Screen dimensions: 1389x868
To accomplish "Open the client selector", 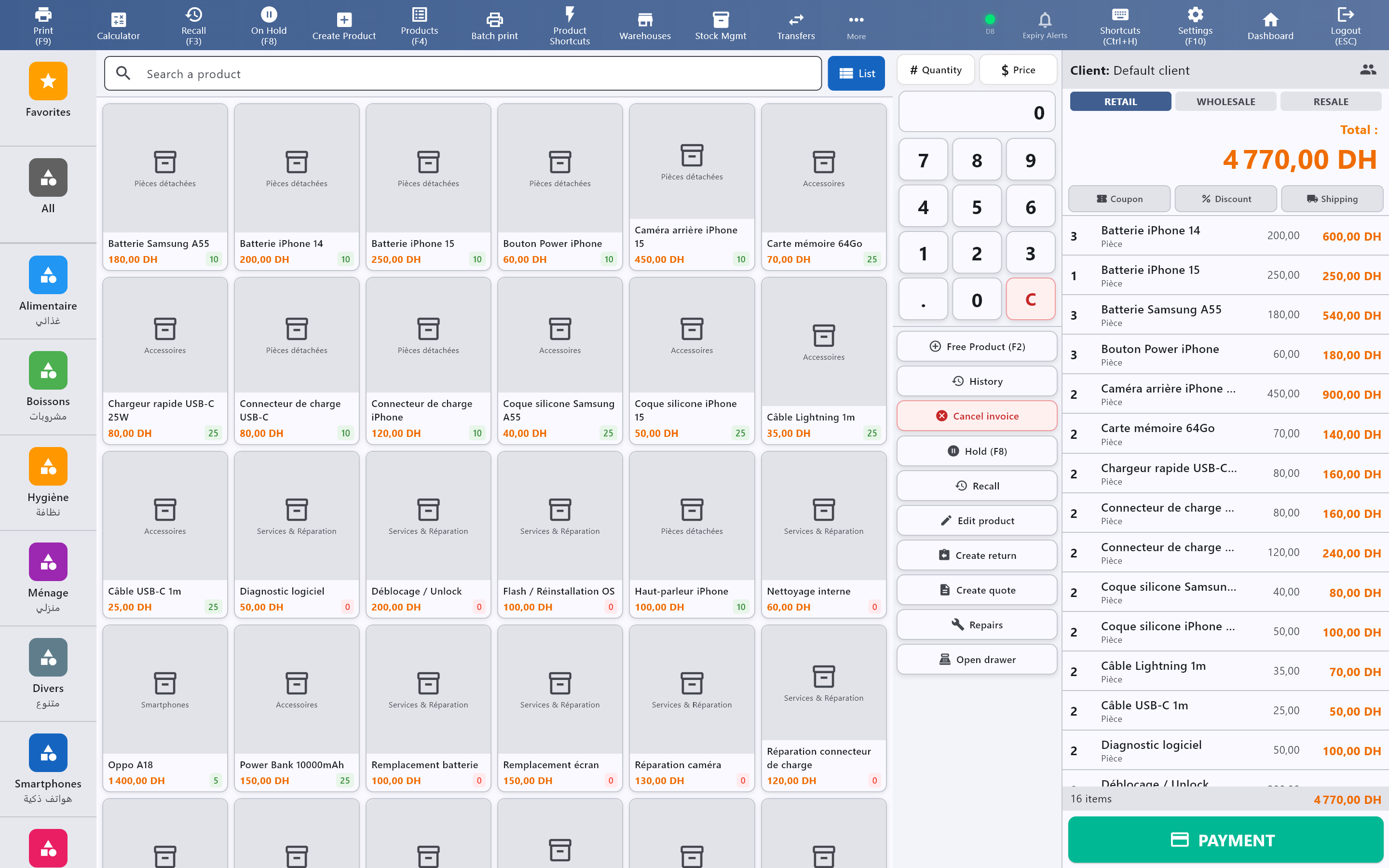I will (1369, 69).
